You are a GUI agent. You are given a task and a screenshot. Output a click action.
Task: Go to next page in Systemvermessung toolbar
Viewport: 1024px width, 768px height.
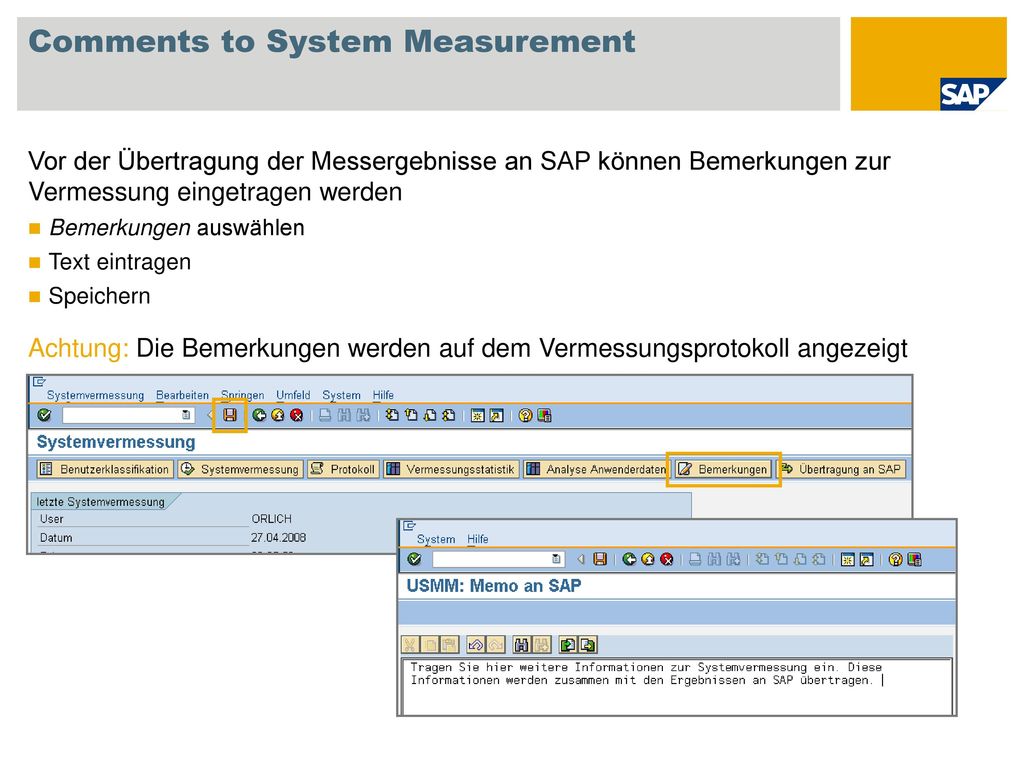[430, 415]
